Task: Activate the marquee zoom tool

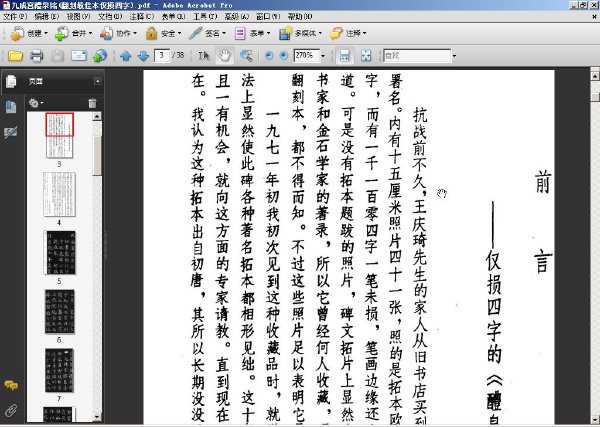Action: click(x=246, y=56)
